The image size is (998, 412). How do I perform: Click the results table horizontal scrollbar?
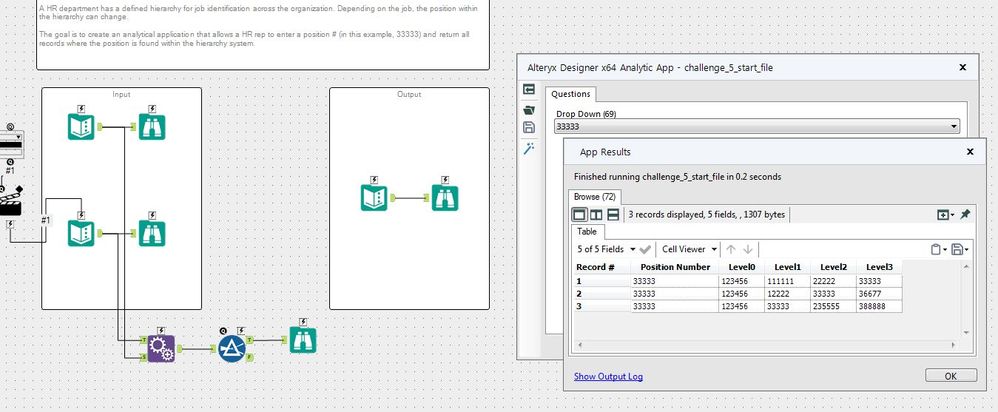pyautogui.click(x=767, y=345)
